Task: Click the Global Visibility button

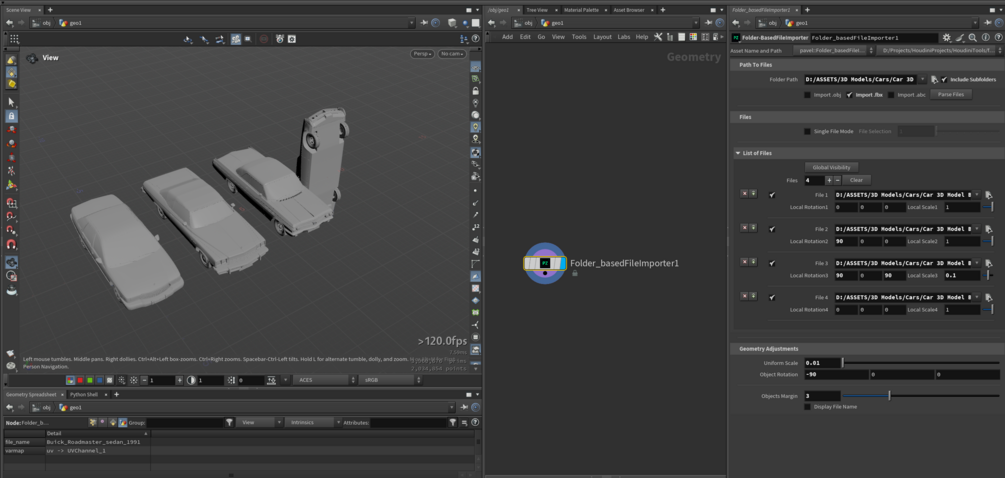Action: tap(831, 167)
